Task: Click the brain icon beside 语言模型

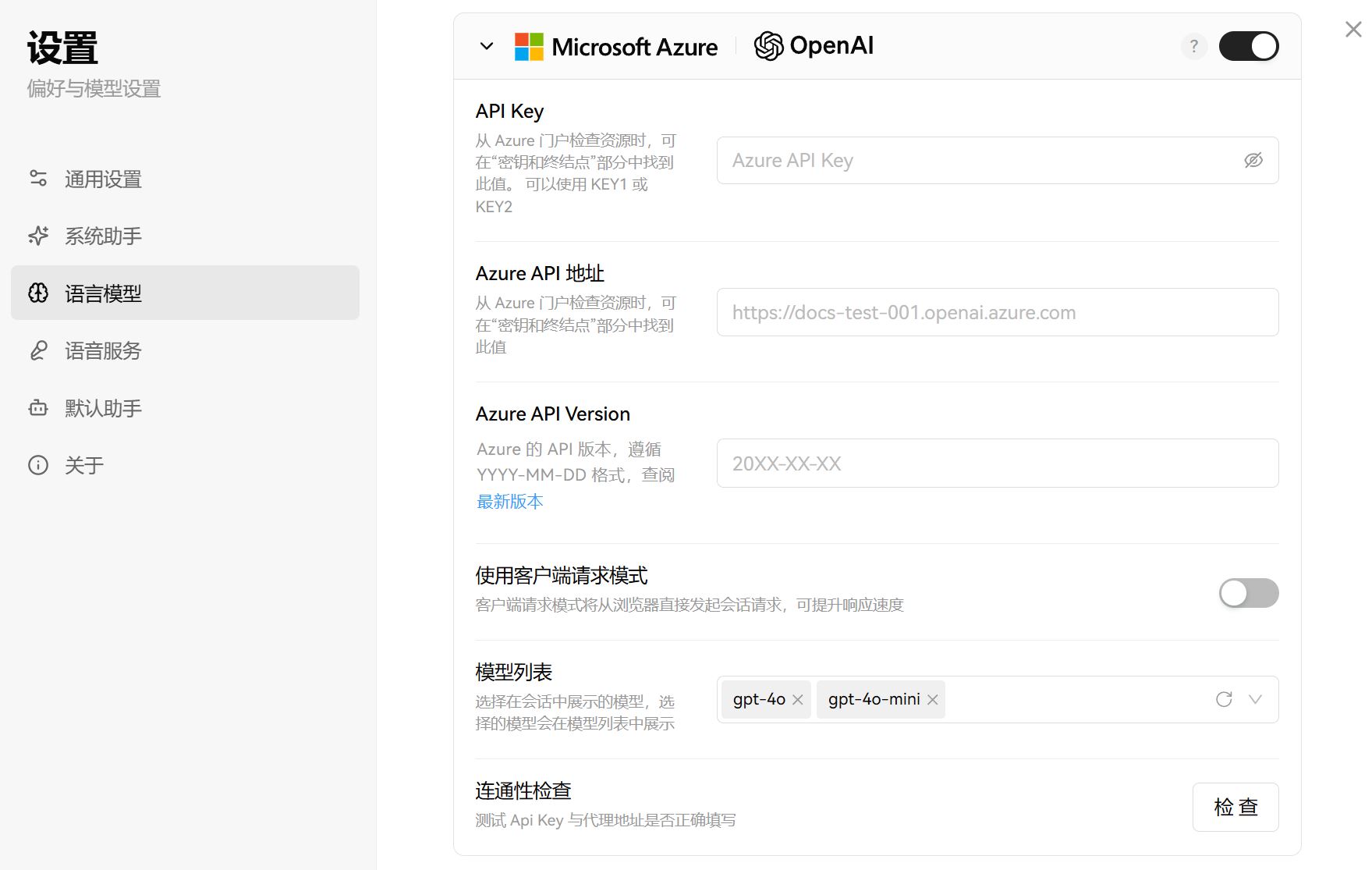Action: pos(38,293)
